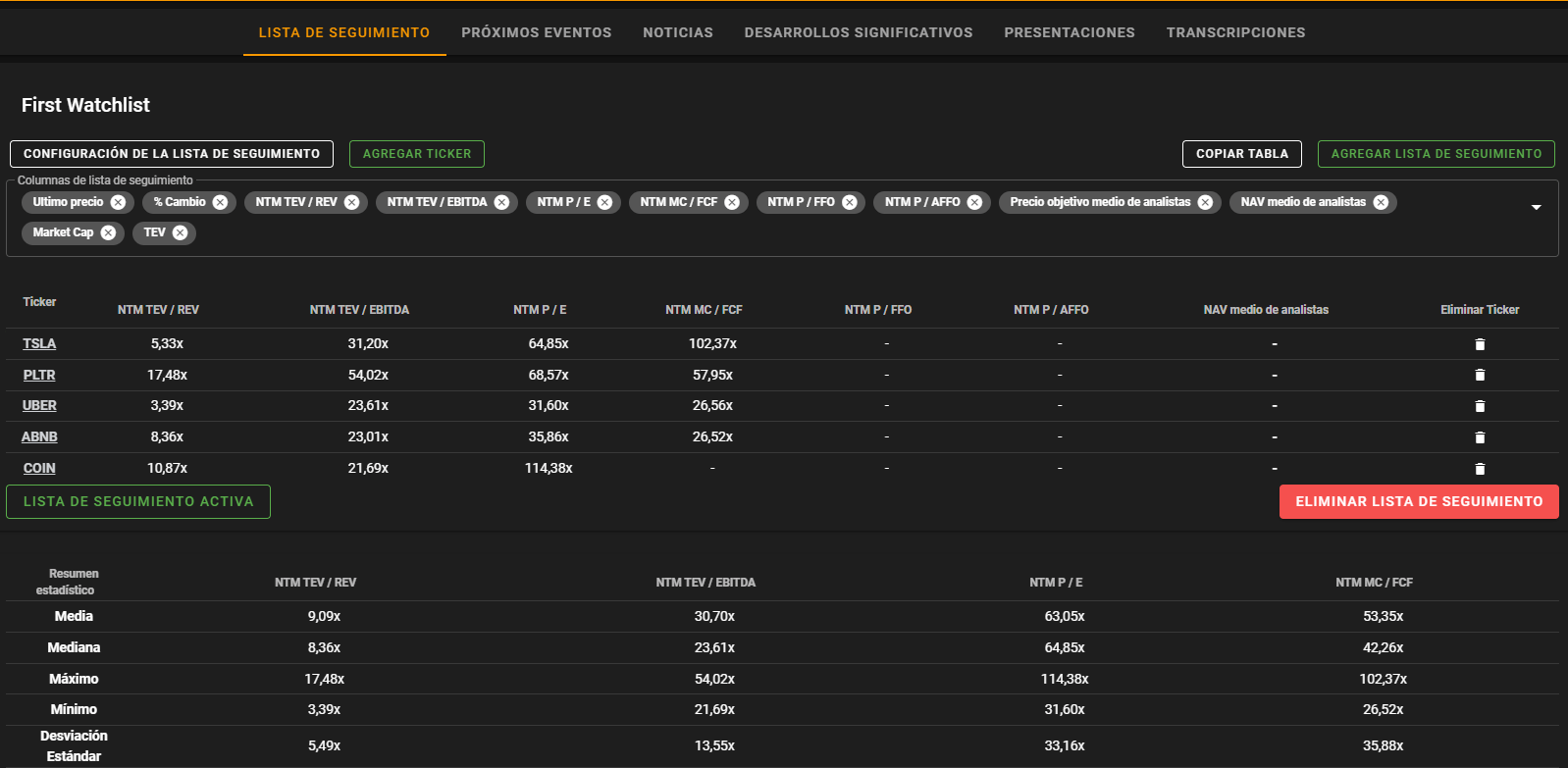Viewport: 1568px width, 768px height.
Task: Remove the Precio objetivo medio de analistas chip
Action: (x=1205, y=202)
